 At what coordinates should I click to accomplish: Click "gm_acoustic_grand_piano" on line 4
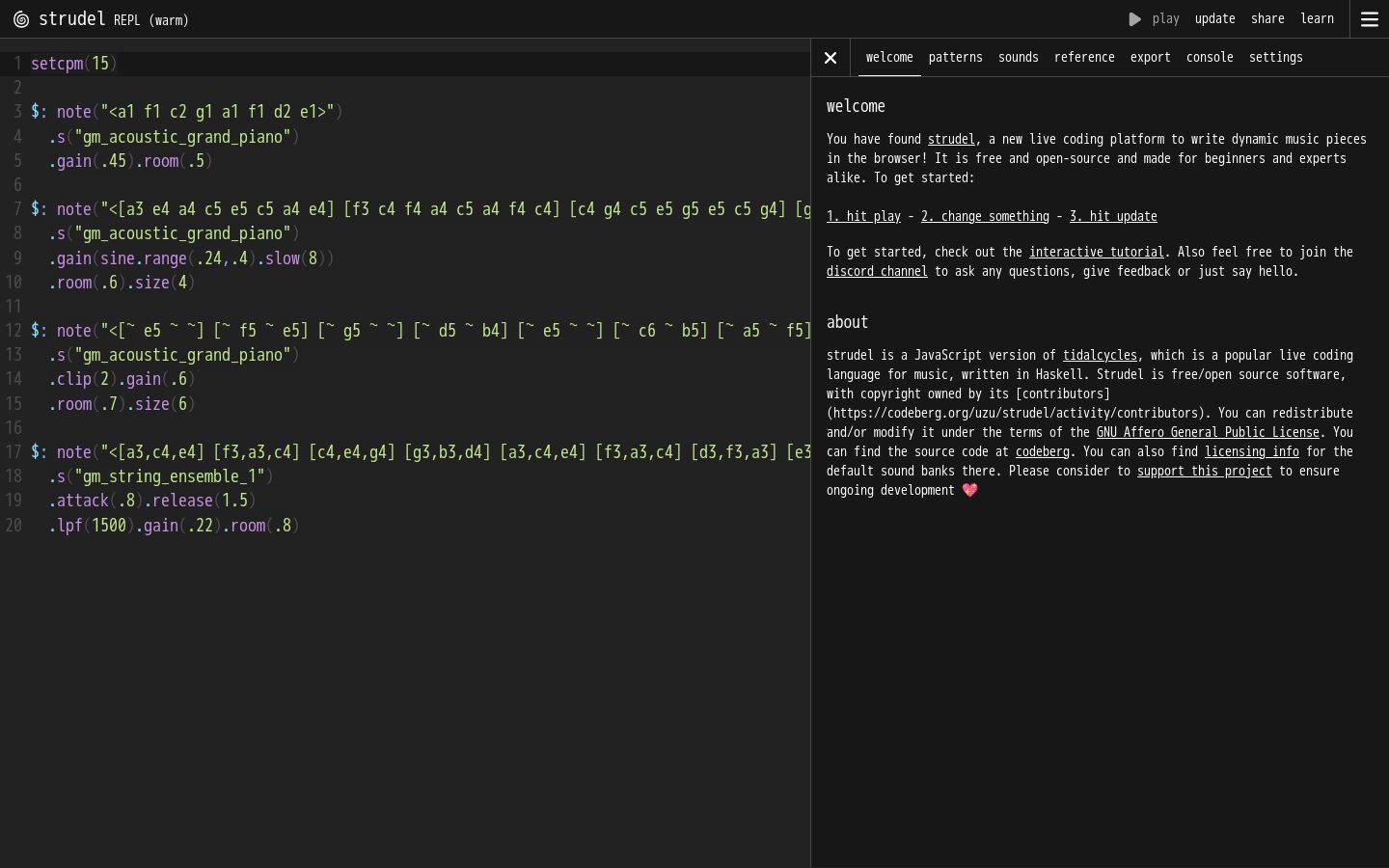coord(182,137)
